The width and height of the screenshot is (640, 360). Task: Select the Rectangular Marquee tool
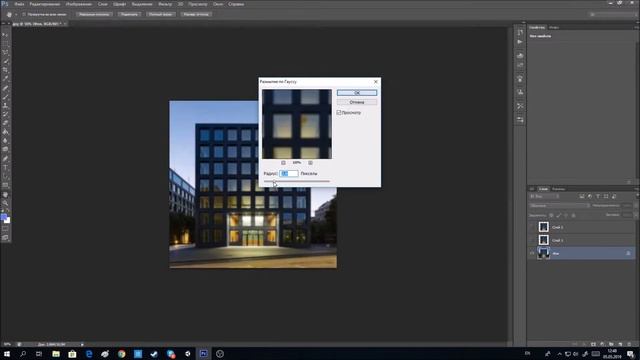tap(5, 44)
